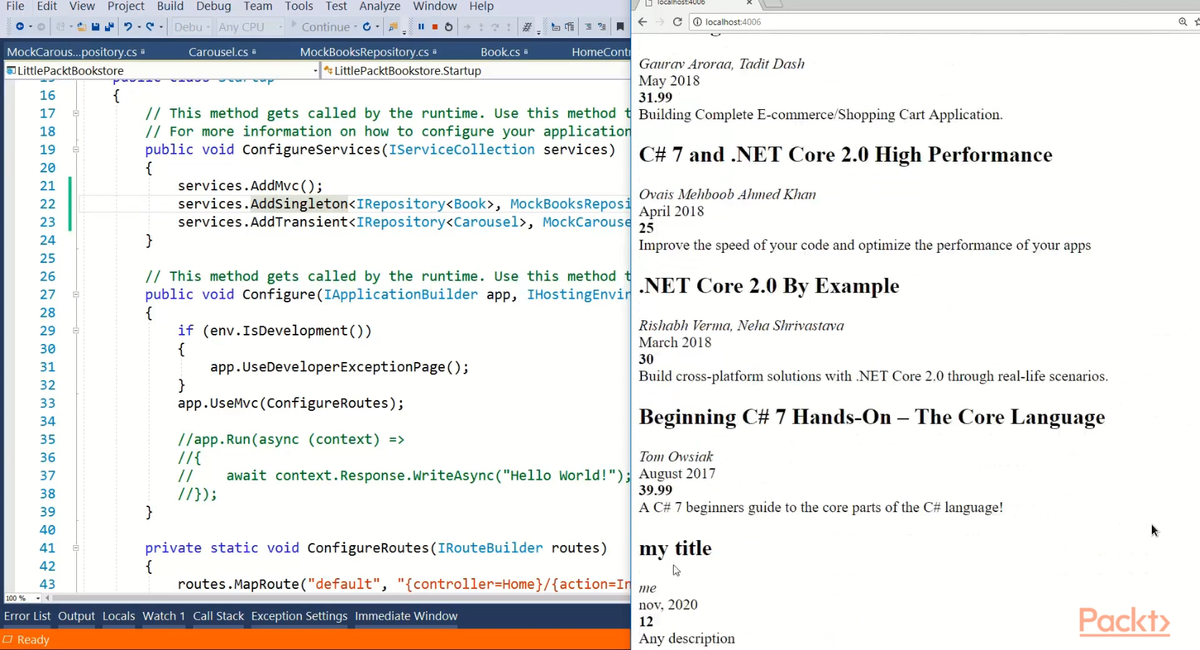Switch to the Book.cs tab

(x=500, y=51)
